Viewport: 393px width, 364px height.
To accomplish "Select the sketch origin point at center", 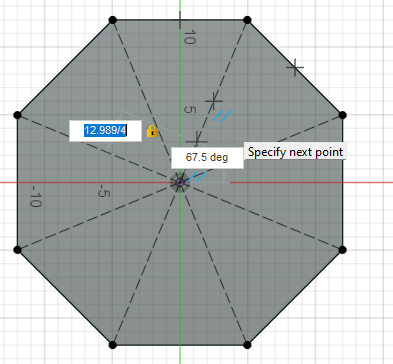I will 180,182.
